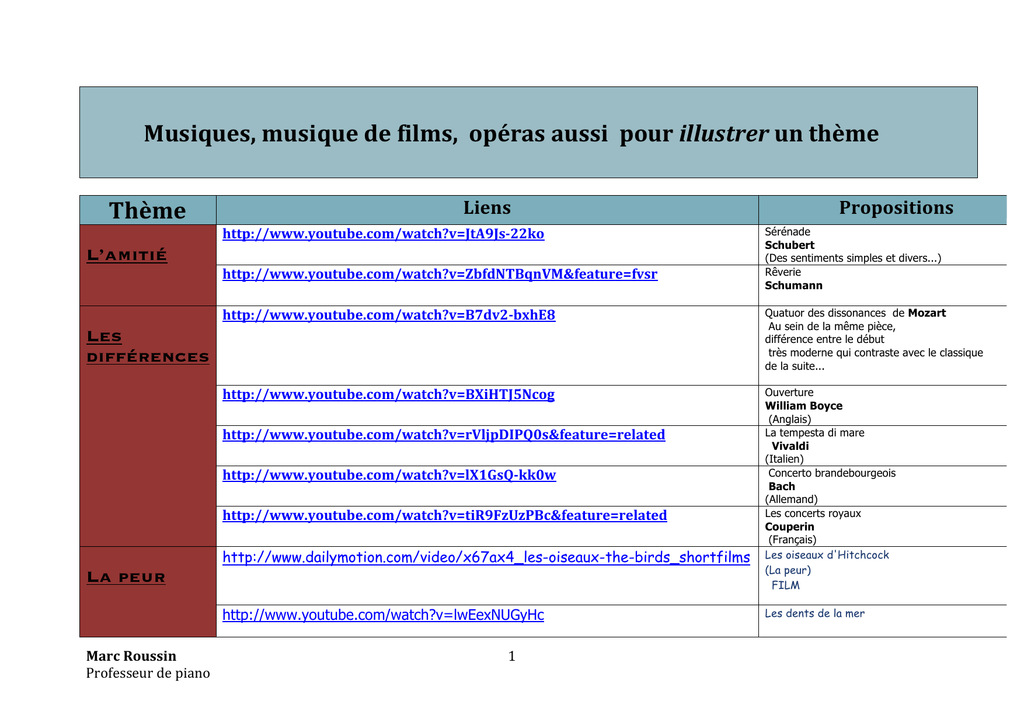Click the blue text (La peur)

(x=788, y=570)
